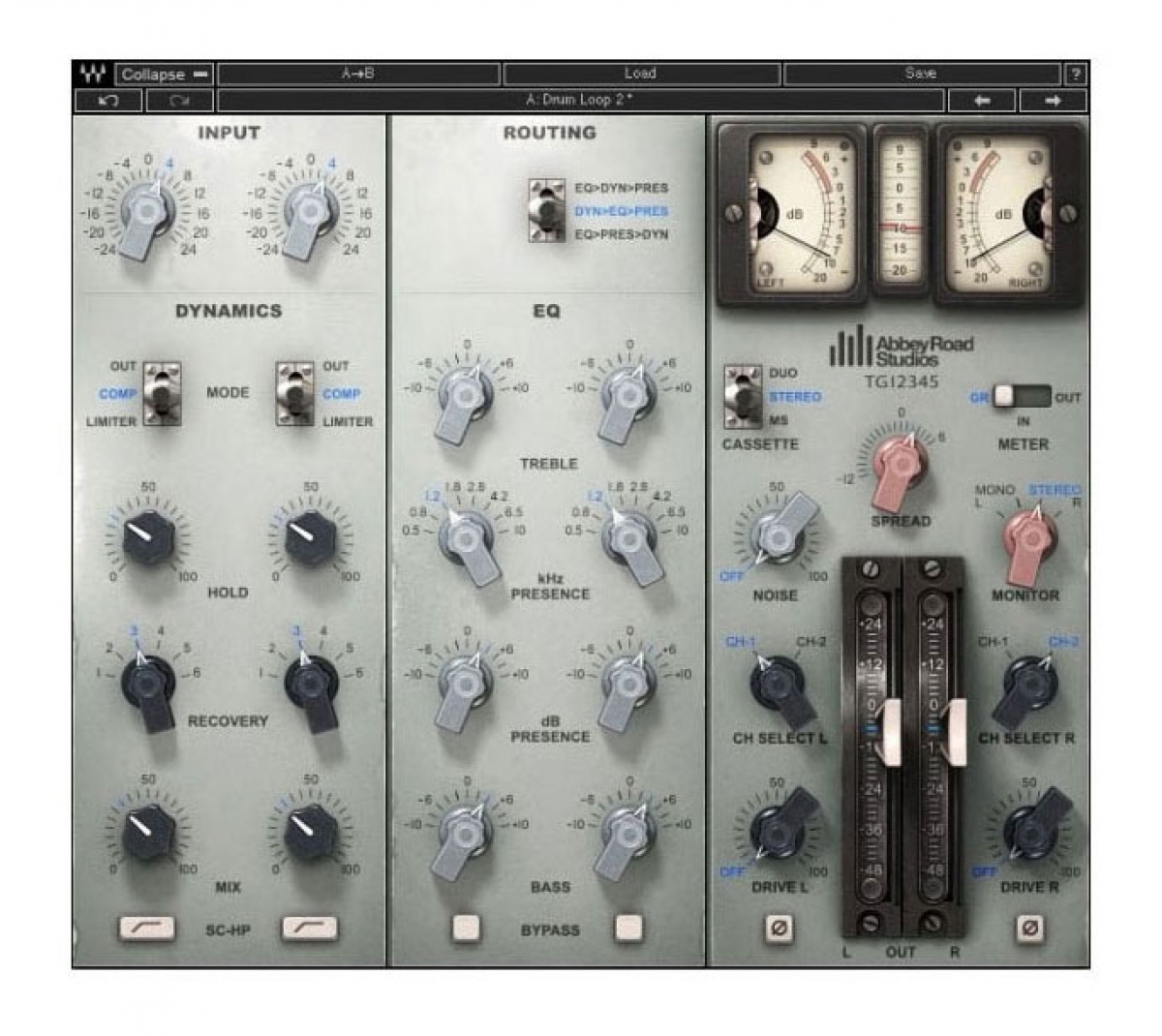This screenshot has width=1162, height=1036.
Task: Copy settings with A→B button
Action: coord(358,74)
